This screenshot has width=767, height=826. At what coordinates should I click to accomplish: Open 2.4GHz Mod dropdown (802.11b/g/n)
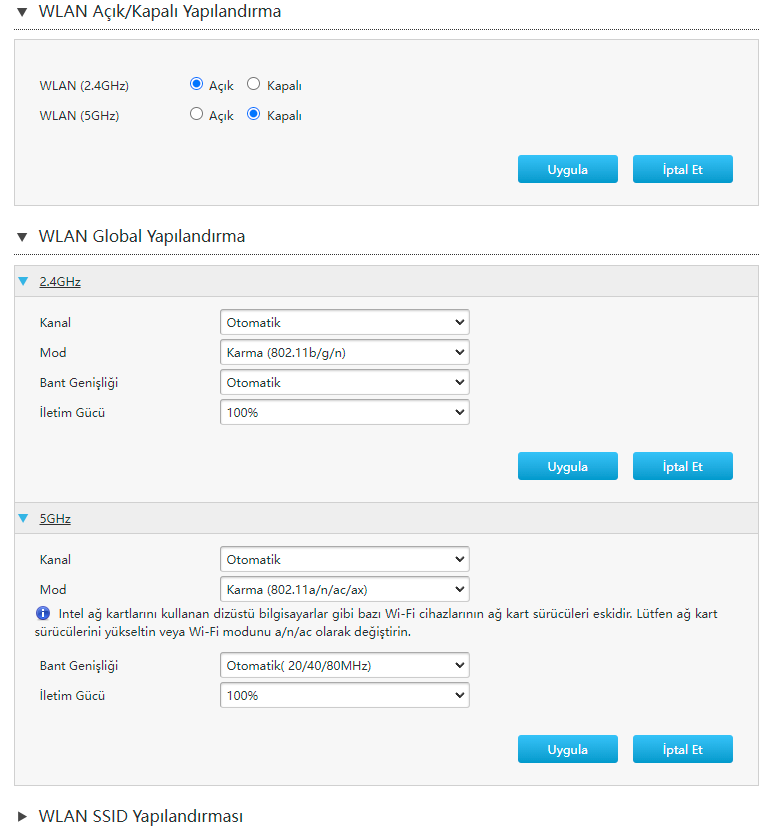344,352
